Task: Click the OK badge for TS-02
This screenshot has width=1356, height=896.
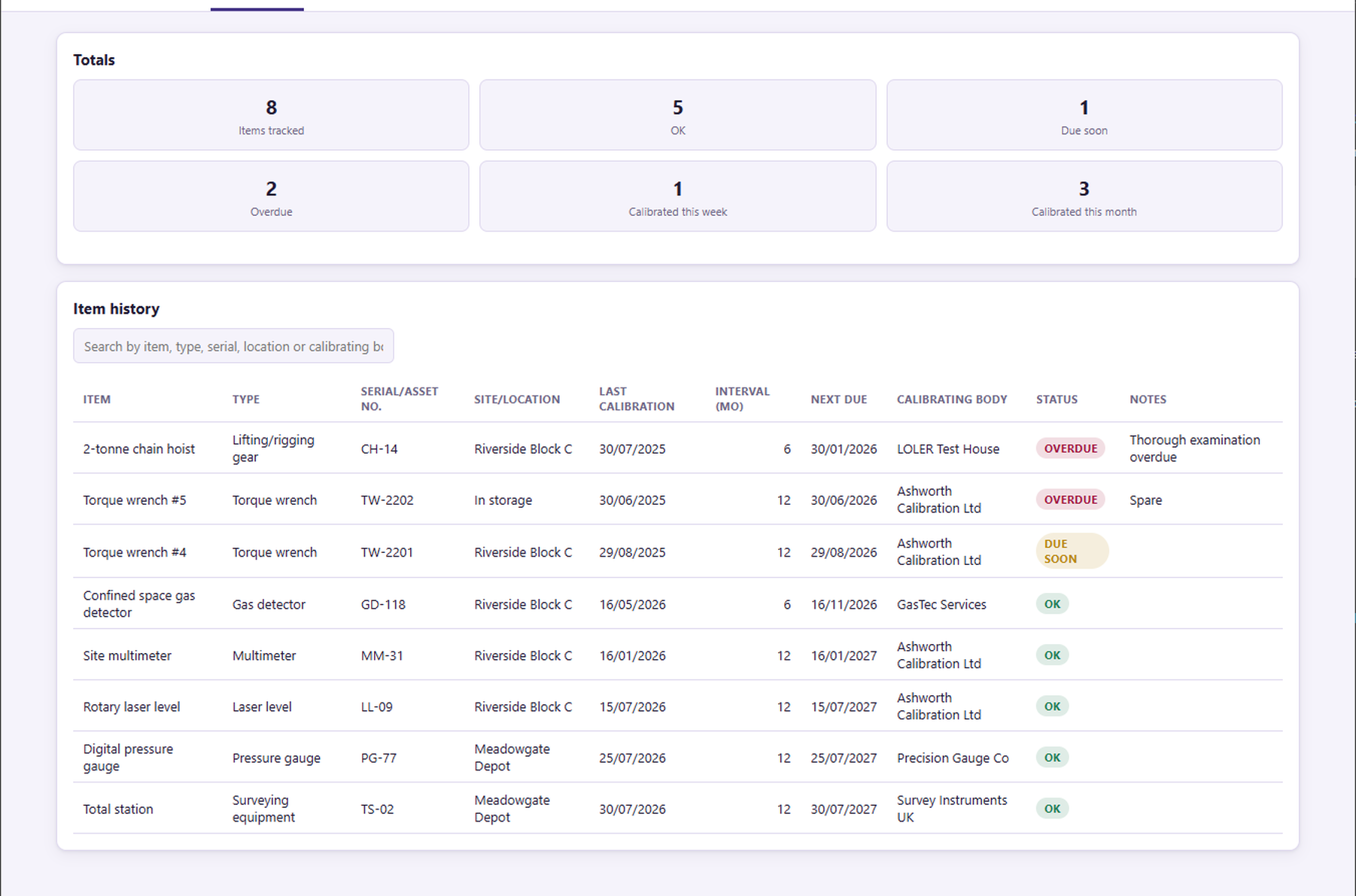Action: click(1052, 809)
